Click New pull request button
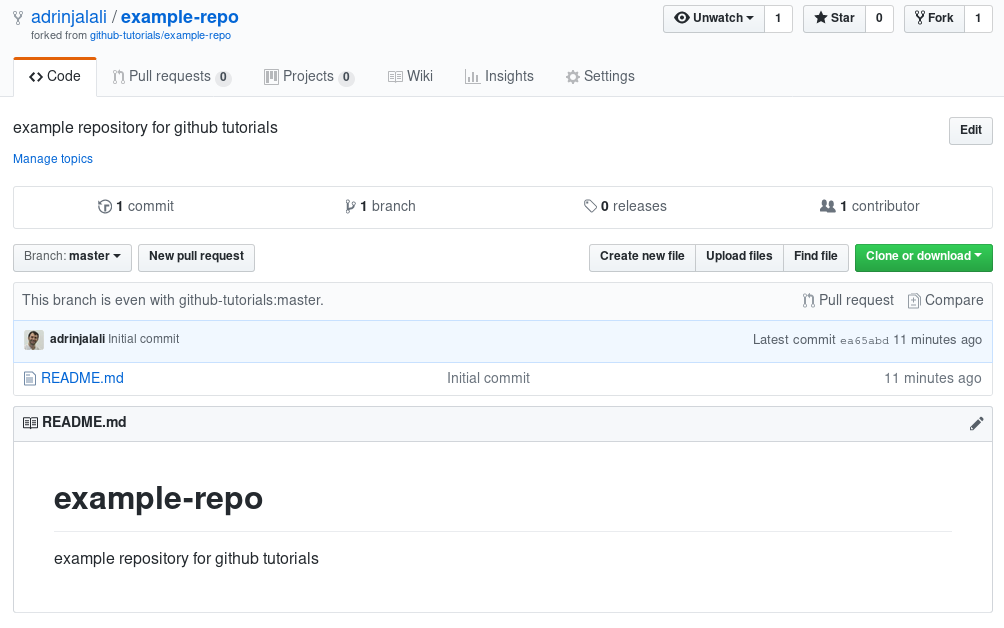The height and width of the screenshot is (628, 1004). (x=197, y=257)
